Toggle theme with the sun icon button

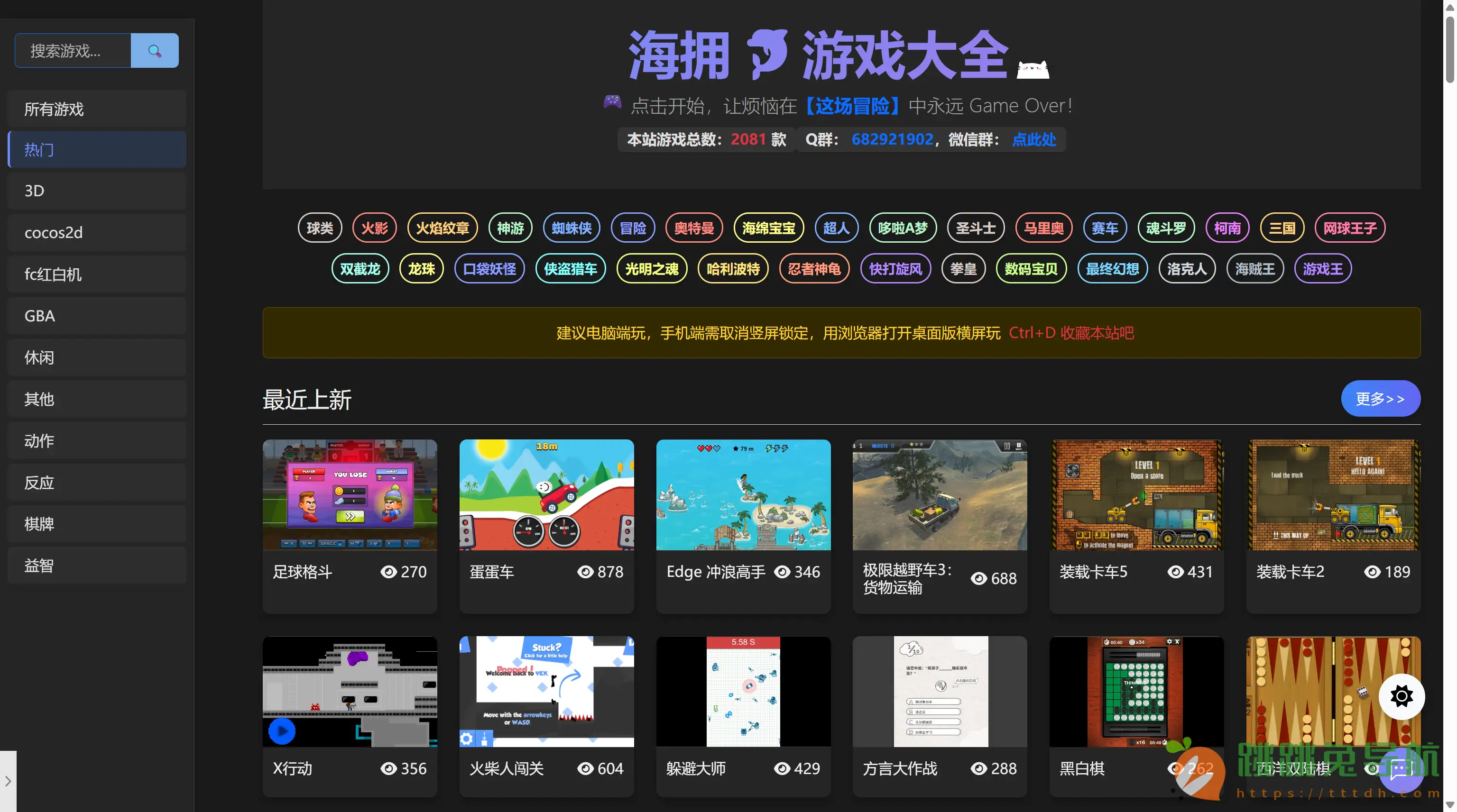pyautogui.click(x=1401, y=696)
